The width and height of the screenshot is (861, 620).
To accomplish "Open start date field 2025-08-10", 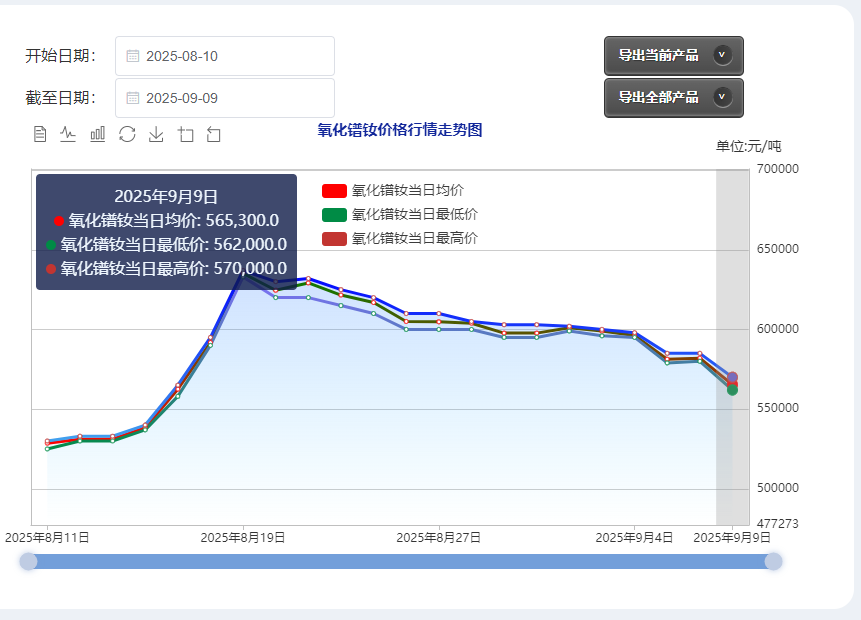I will [x=225, y=56].
